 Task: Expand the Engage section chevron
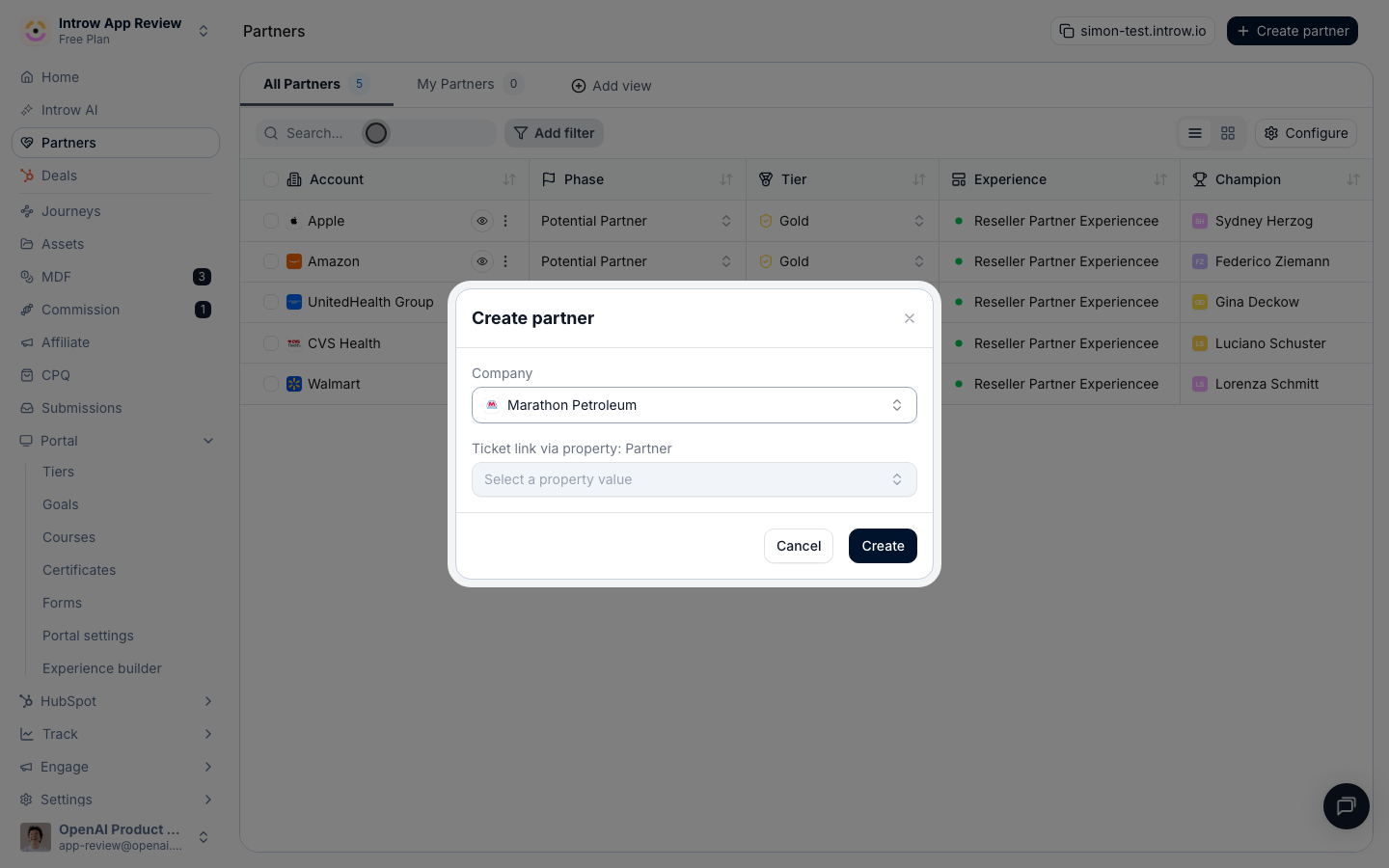pyautogui.click(x=208, y=767)
